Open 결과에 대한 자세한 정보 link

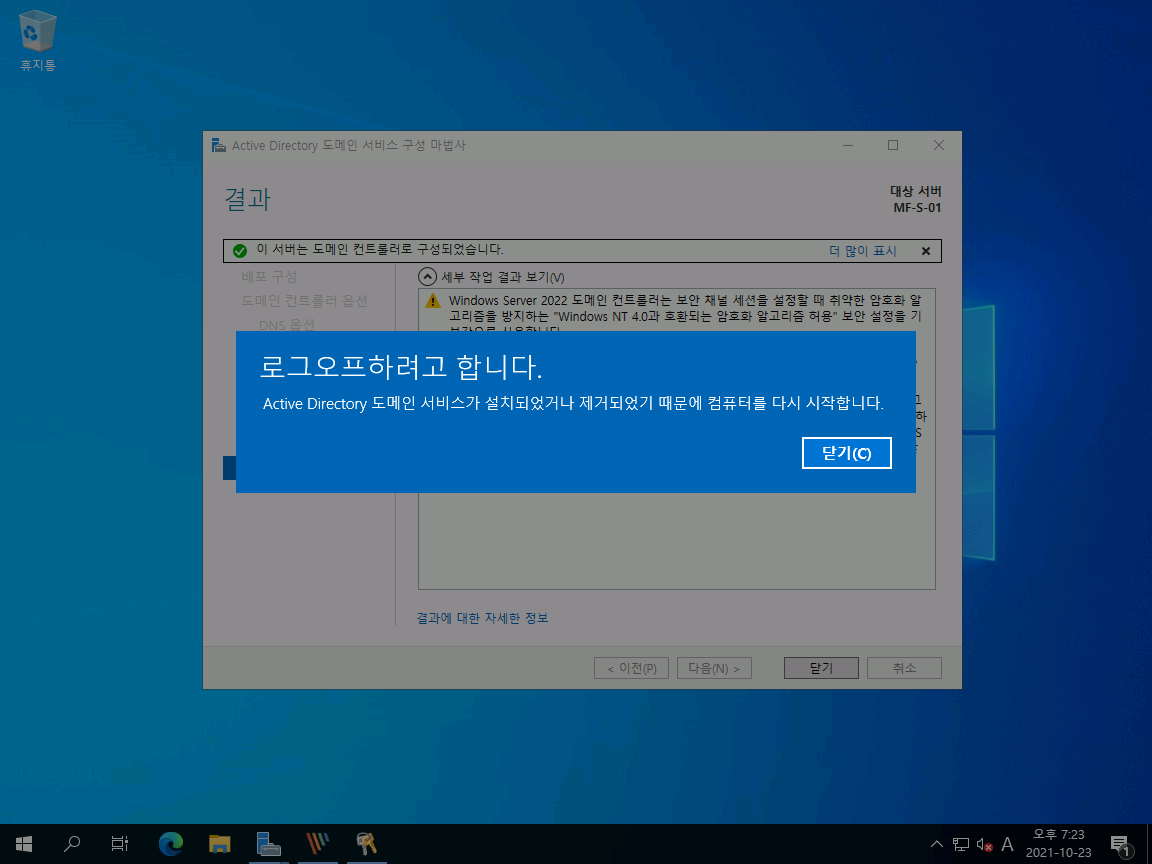tap(482, 618)
